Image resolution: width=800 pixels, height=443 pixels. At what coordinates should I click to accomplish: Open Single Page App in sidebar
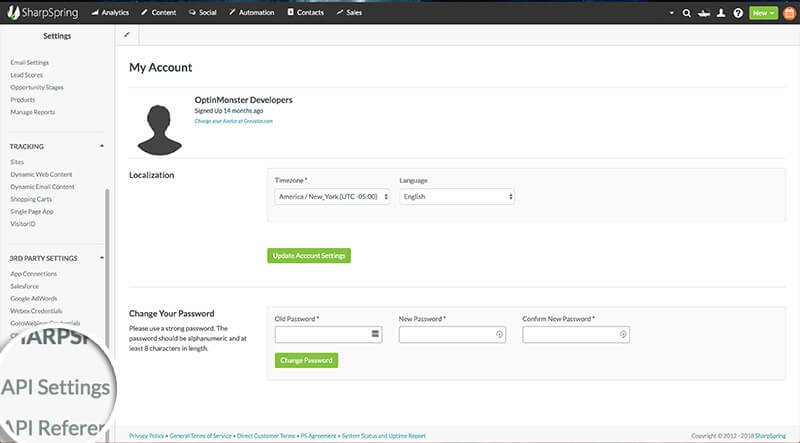[32, 211]
